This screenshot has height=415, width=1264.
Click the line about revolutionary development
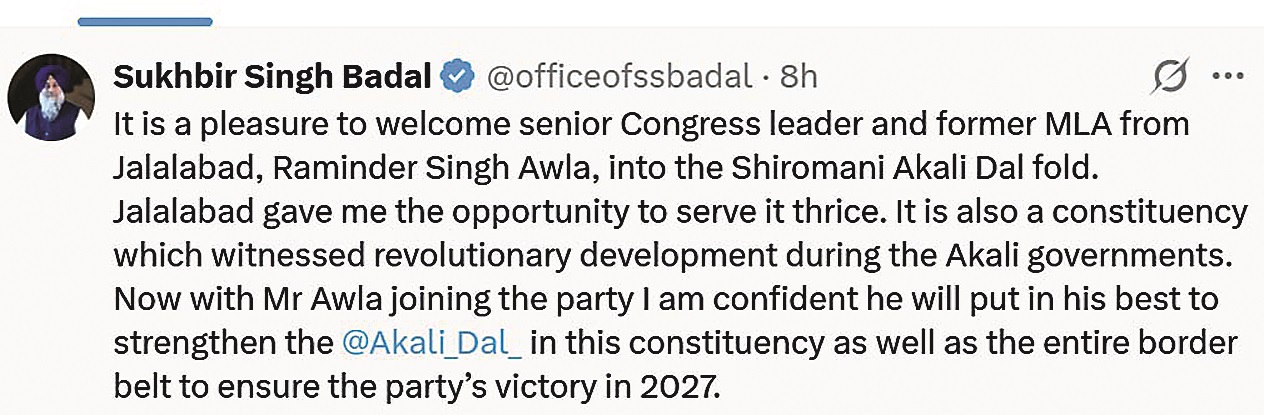[669, 255]
